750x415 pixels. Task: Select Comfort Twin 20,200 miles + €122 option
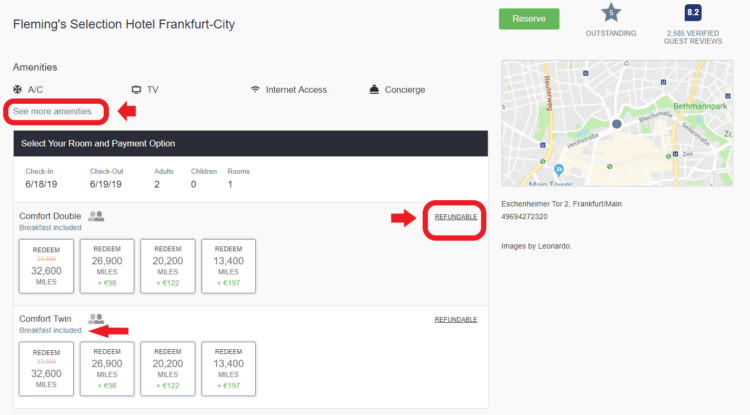[x=168, y=369]
